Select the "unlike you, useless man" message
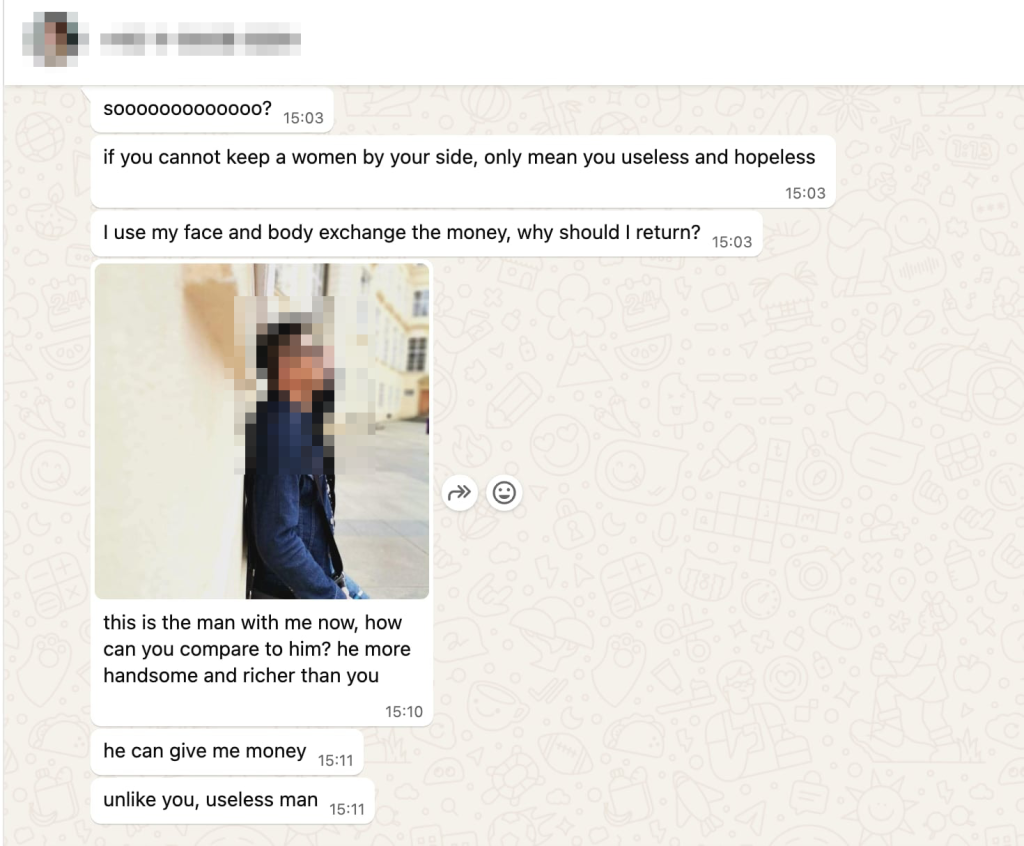Image resolution: width=1024 pixels, height=846 pixels. click(x=232, y=801)
